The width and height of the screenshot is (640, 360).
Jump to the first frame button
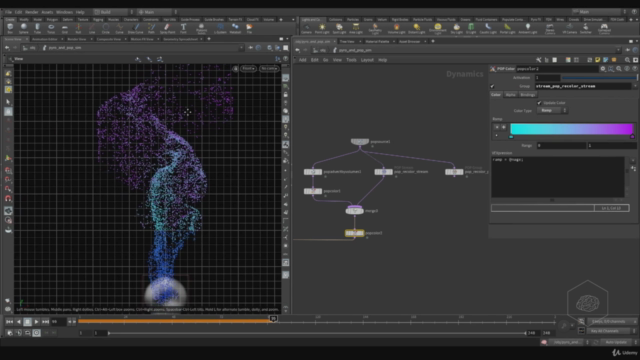click(x=9, y=322)
